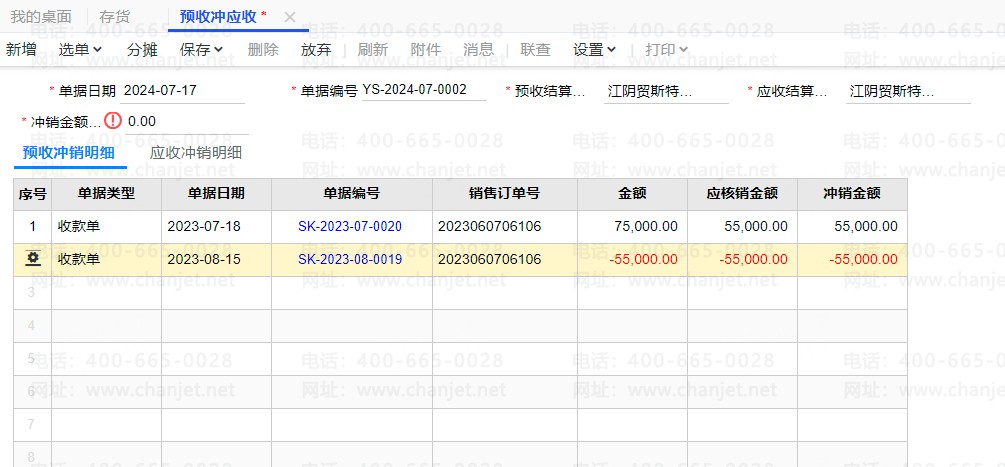Click the 单据编号 field YS-2024-07-0002
Image resolution: width=1005 pixels, height=467 pixels.
coord(424,90)
